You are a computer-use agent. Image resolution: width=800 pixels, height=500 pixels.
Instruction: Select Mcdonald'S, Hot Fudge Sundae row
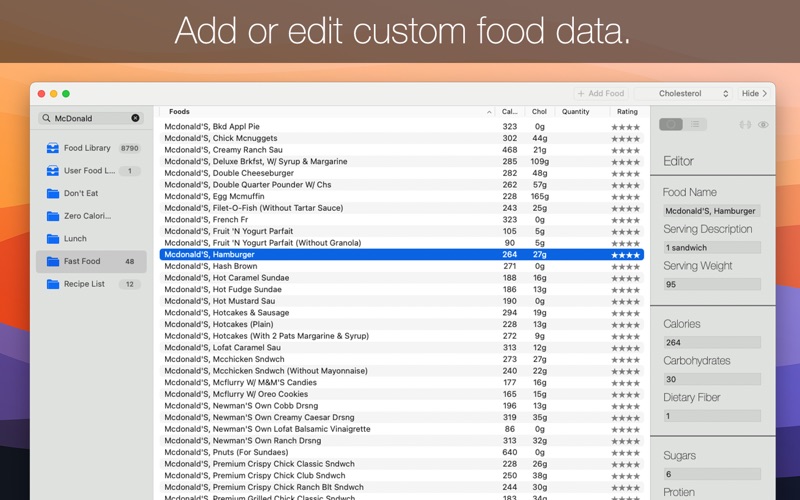(402, 289)
